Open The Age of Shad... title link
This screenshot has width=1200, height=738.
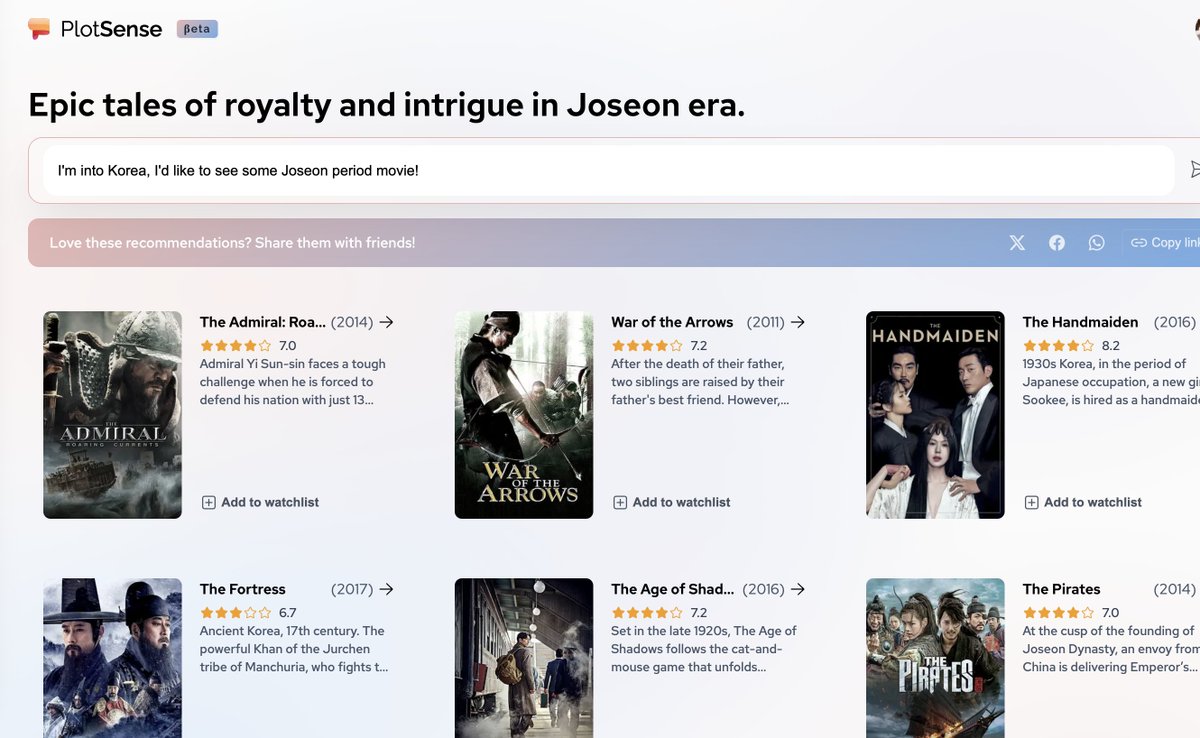(x=673, y=589)
